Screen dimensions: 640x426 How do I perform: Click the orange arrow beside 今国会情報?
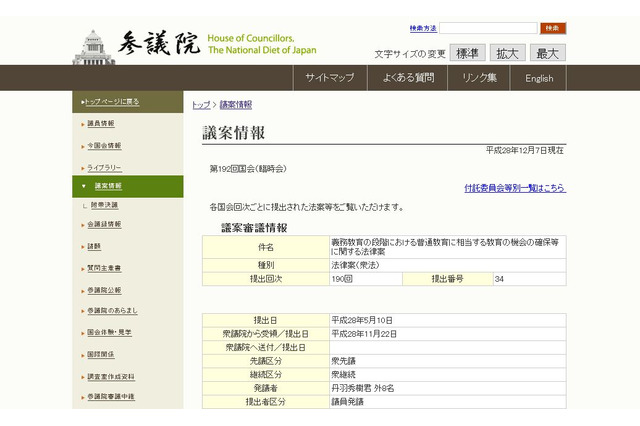[x=83, y=146]
